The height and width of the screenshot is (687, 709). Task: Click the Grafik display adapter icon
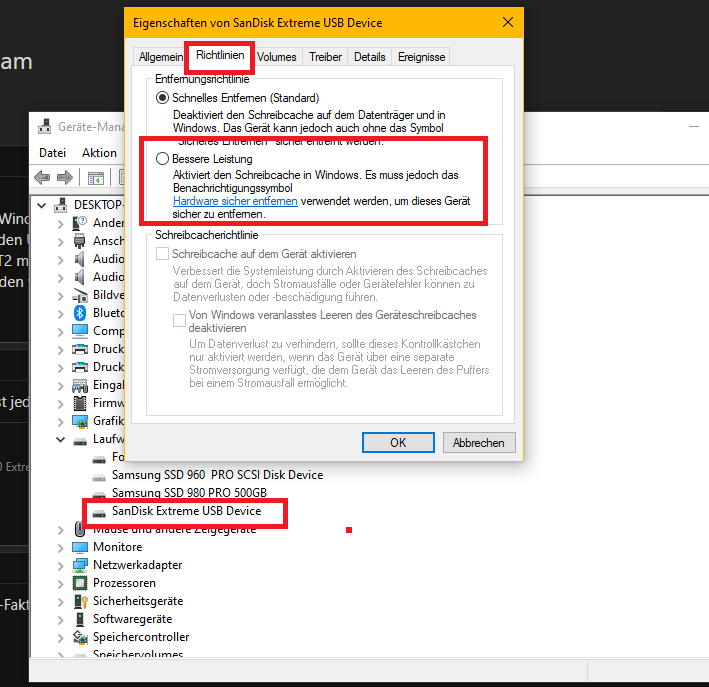pos(80,421)
